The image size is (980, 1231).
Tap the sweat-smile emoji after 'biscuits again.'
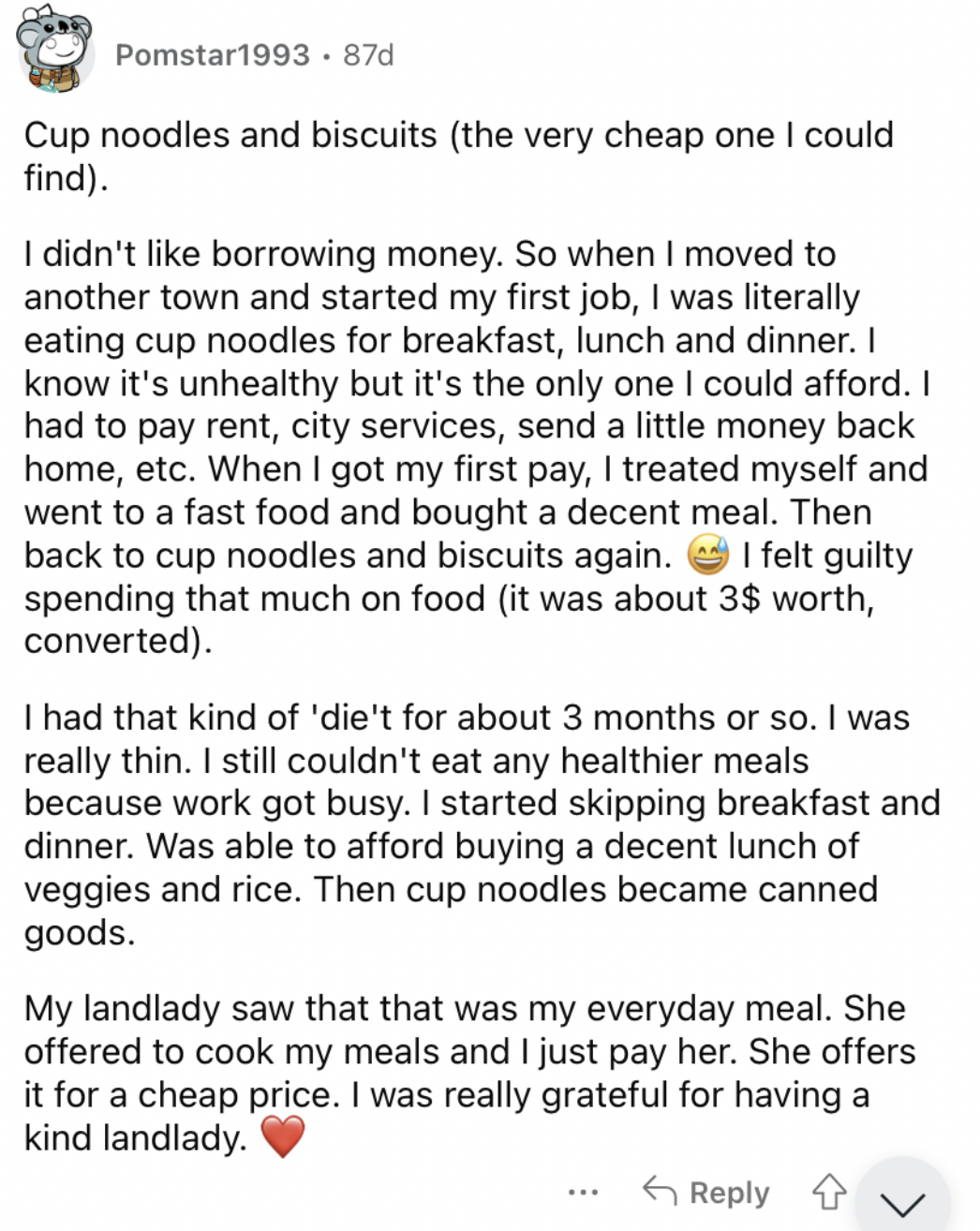707,556
